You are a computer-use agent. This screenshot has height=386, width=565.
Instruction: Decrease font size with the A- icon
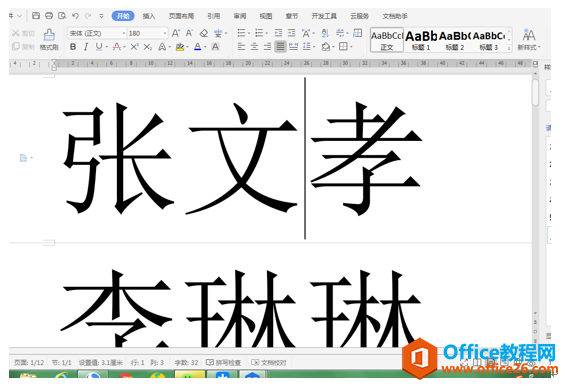click(190, 34)
